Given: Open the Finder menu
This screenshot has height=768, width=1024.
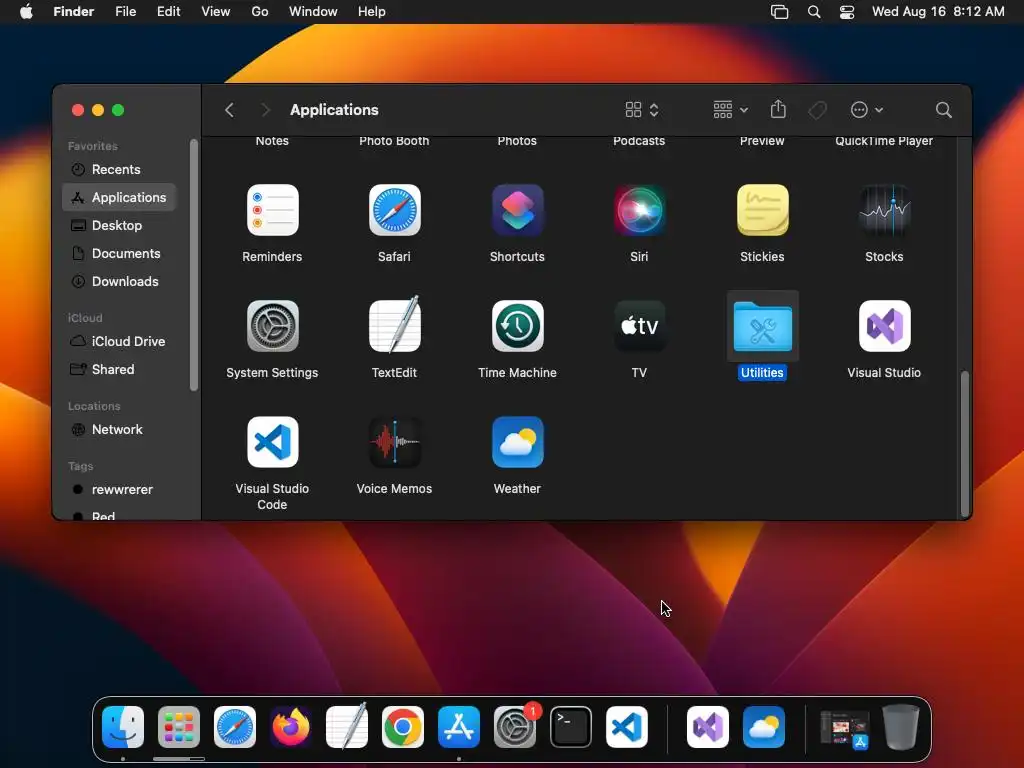Looking at the screenshot, I should click(x=74, y=12).
